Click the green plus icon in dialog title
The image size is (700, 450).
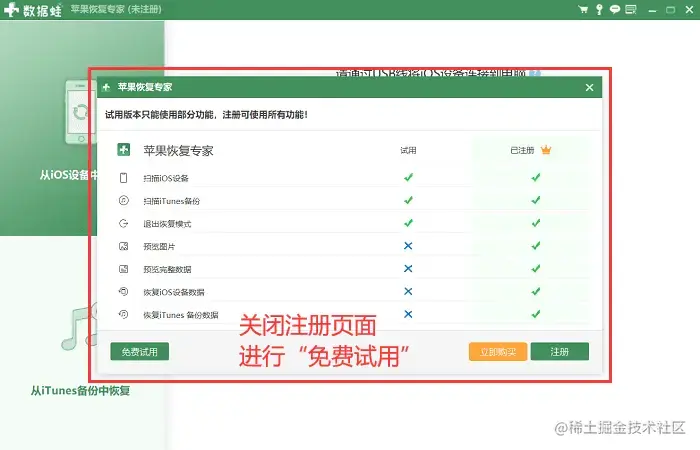(106, 87)
